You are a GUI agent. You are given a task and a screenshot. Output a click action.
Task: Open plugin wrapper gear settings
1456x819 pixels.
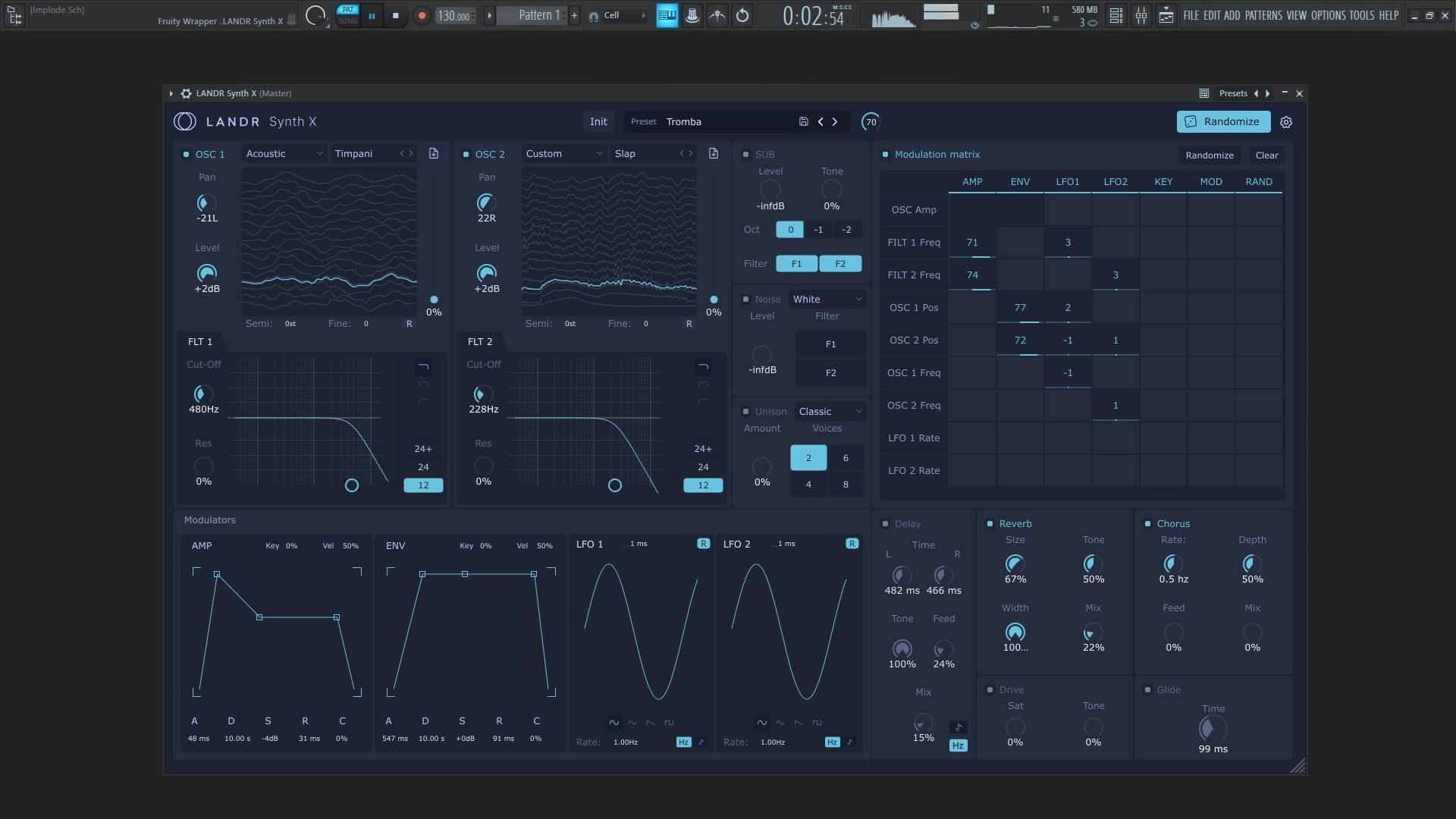pos(186,93)
